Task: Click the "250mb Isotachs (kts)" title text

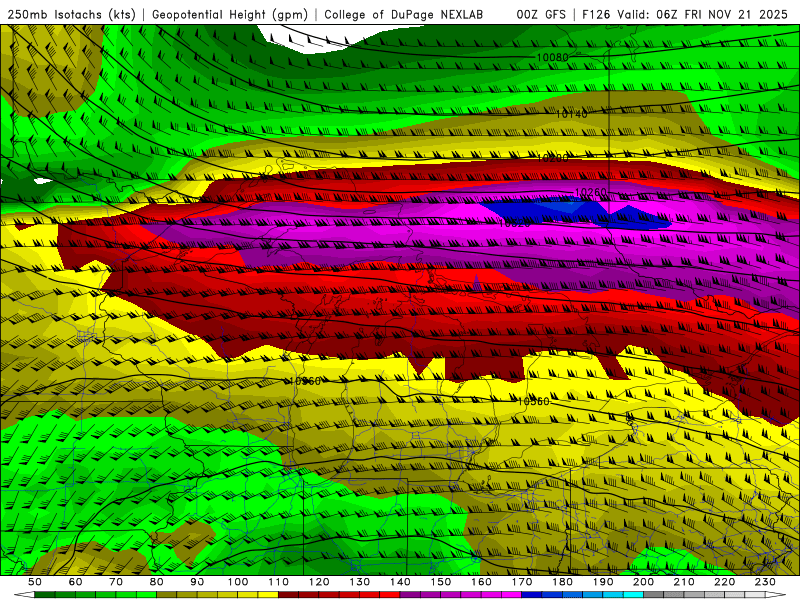Action: coord(72,15)
